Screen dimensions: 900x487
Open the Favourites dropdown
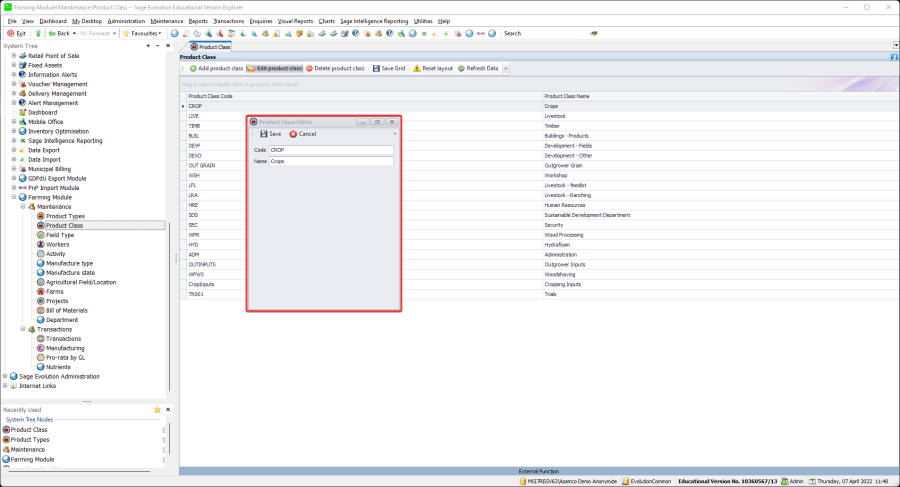[141, 33]
